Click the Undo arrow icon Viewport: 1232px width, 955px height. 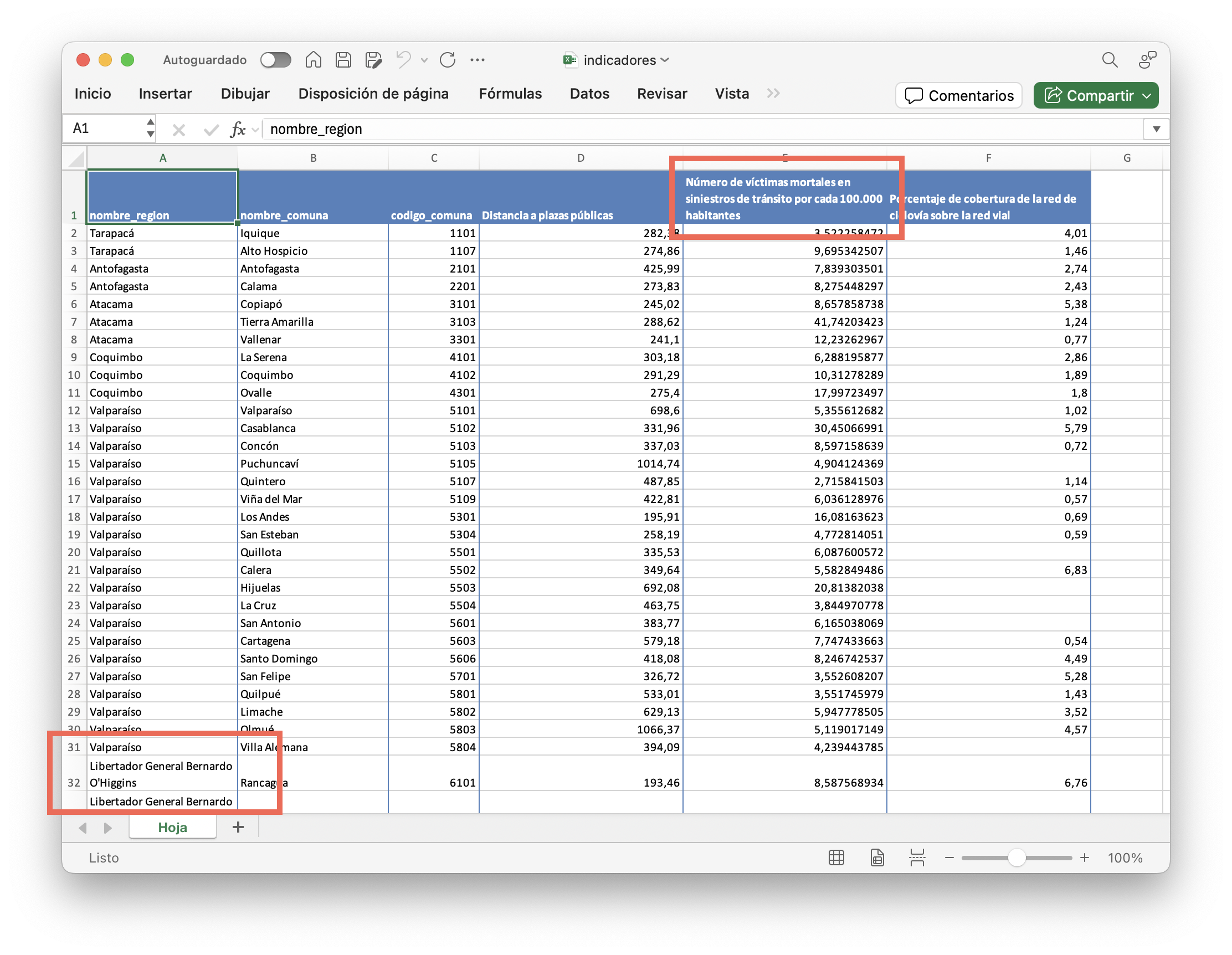403,60
